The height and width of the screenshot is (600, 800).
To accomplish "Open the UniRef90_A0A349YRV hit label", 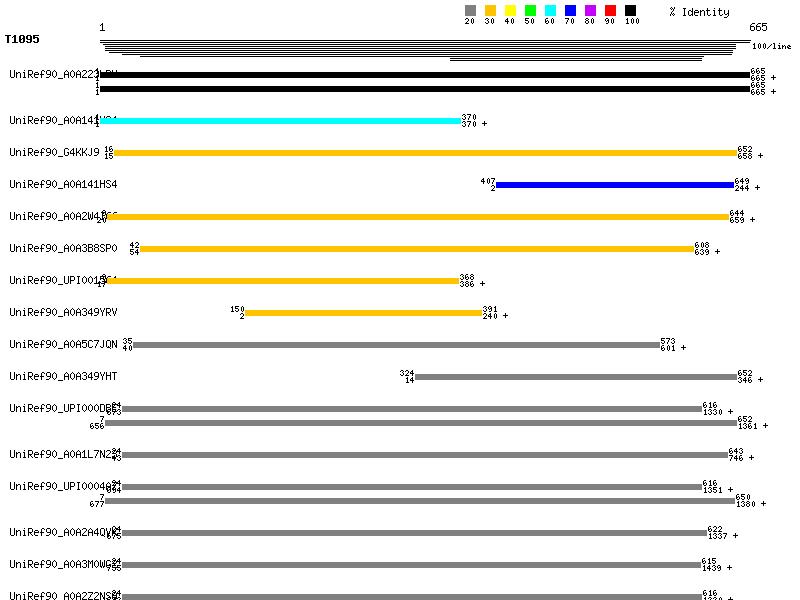I will (x=63, y=313).
